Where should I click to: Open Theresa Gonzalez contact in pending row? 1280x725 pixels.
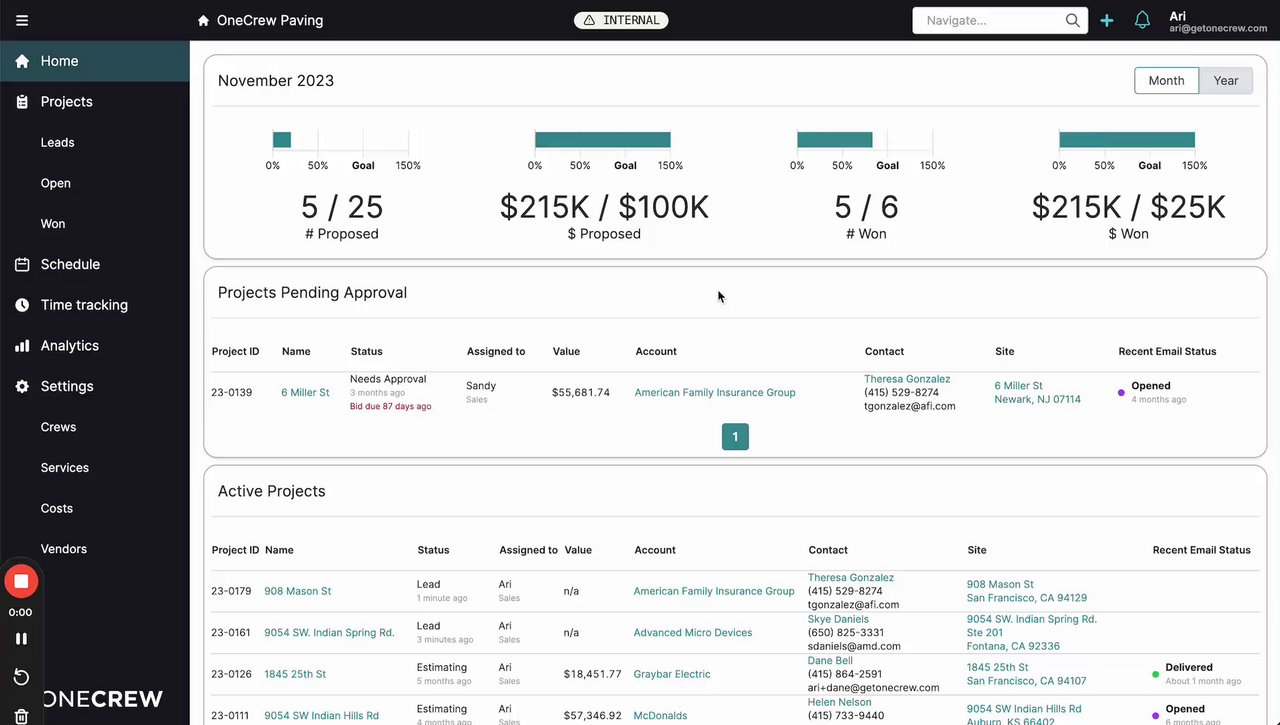[907, 379]
